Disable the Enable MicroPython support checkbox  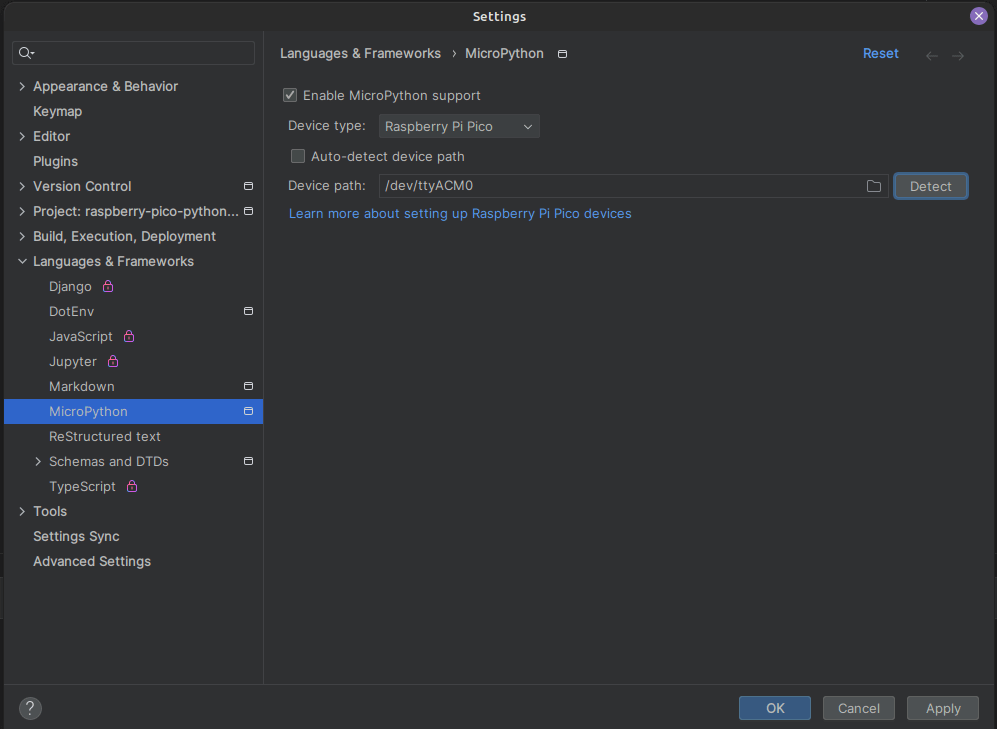coord(290,95)
